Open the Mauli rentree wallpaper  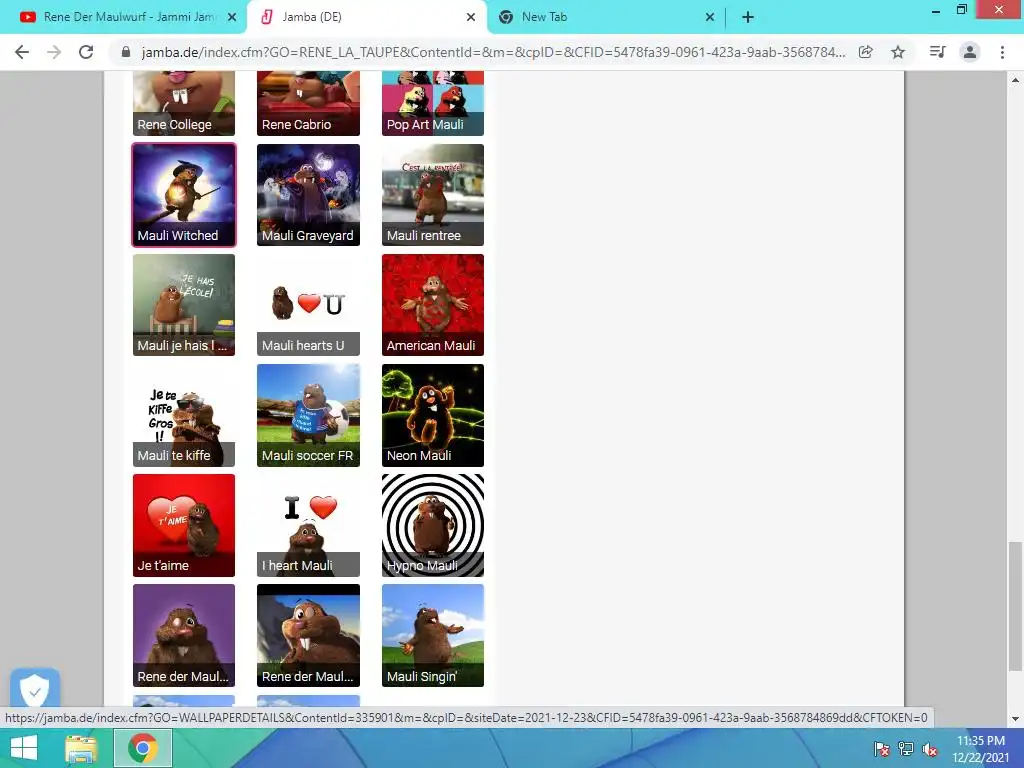[x=433, y=195]
